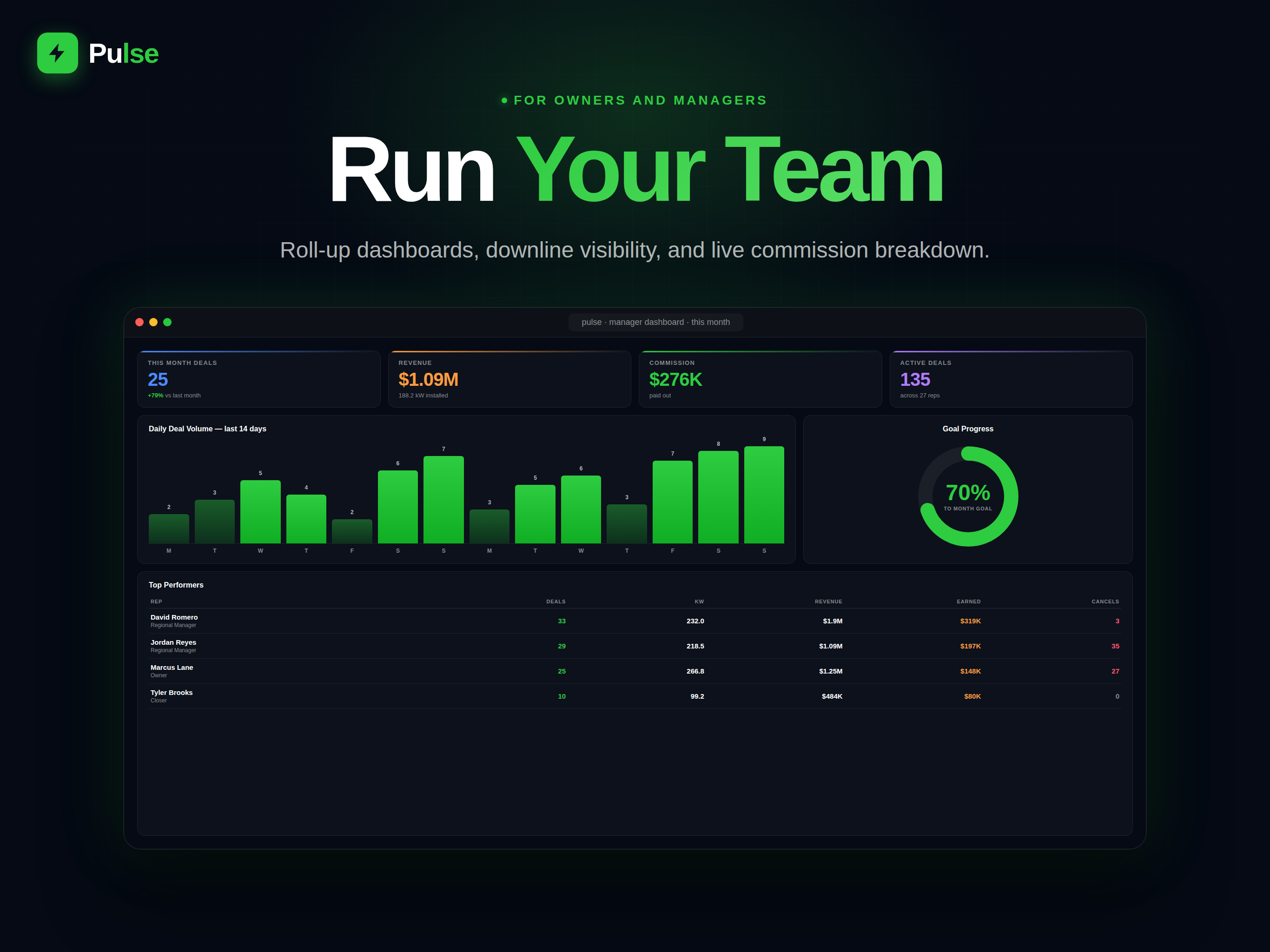Screen dimensions: 1270x952
Task: Click the red window close dot
Action: (139, 322)
